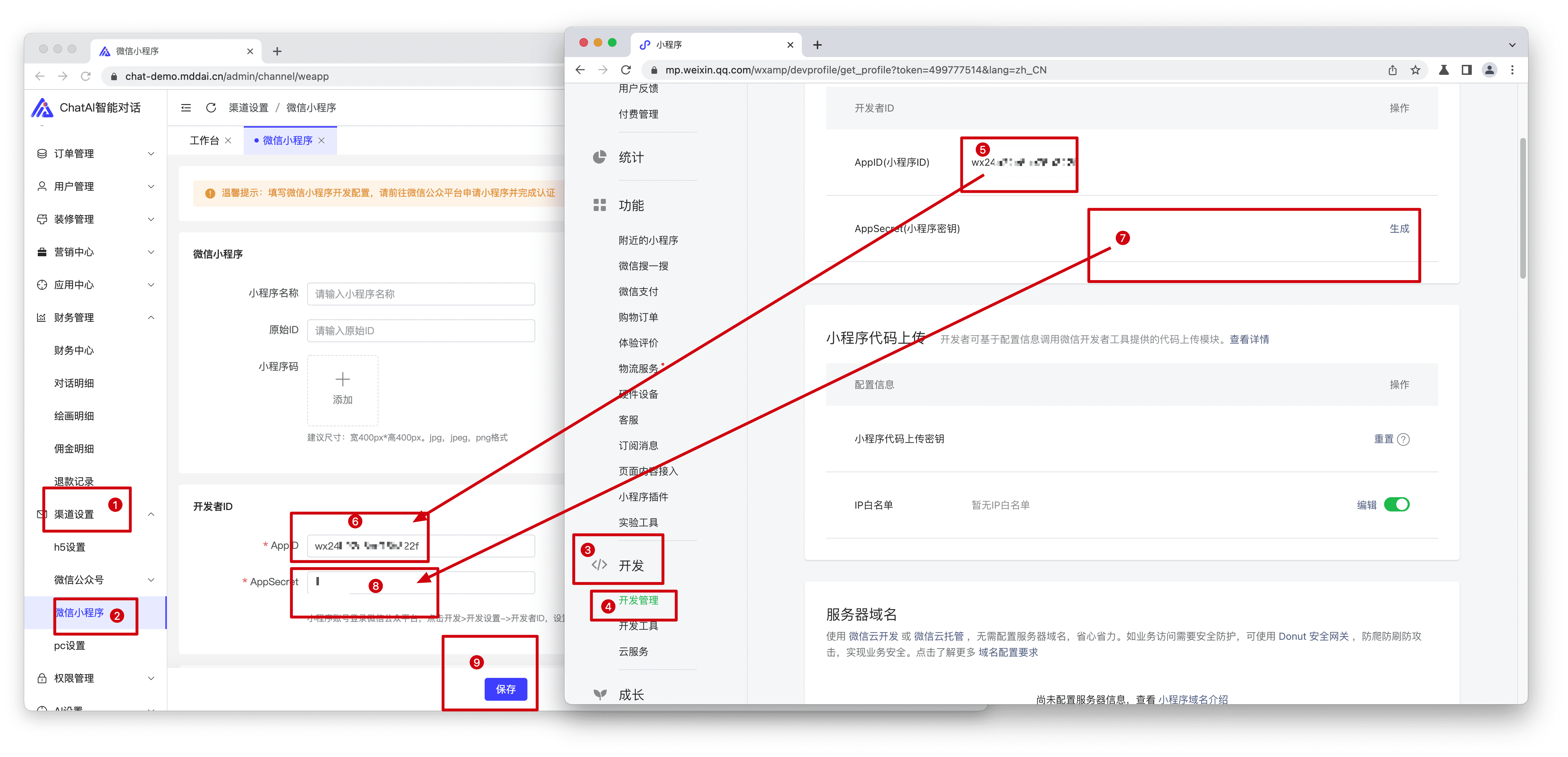Open a new tab in the weixin window

click(817, 45)
